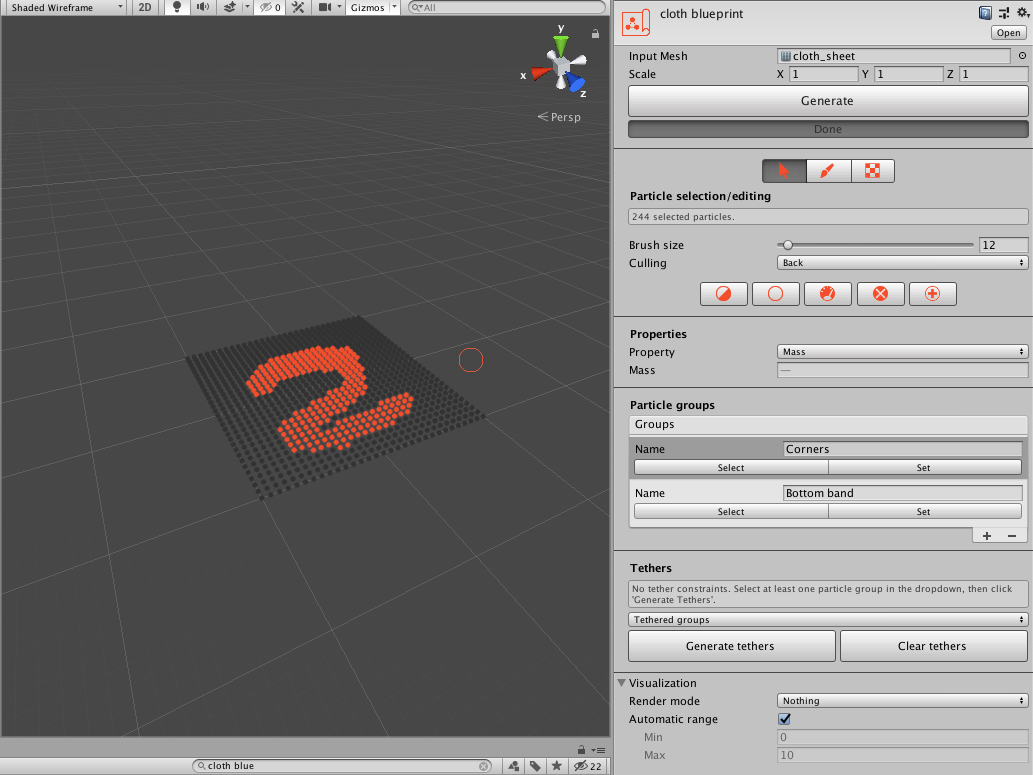Open the effects dropdown arrow
Image resolution: width=1033 pixels, height=775 pixels.
point(247,7)
